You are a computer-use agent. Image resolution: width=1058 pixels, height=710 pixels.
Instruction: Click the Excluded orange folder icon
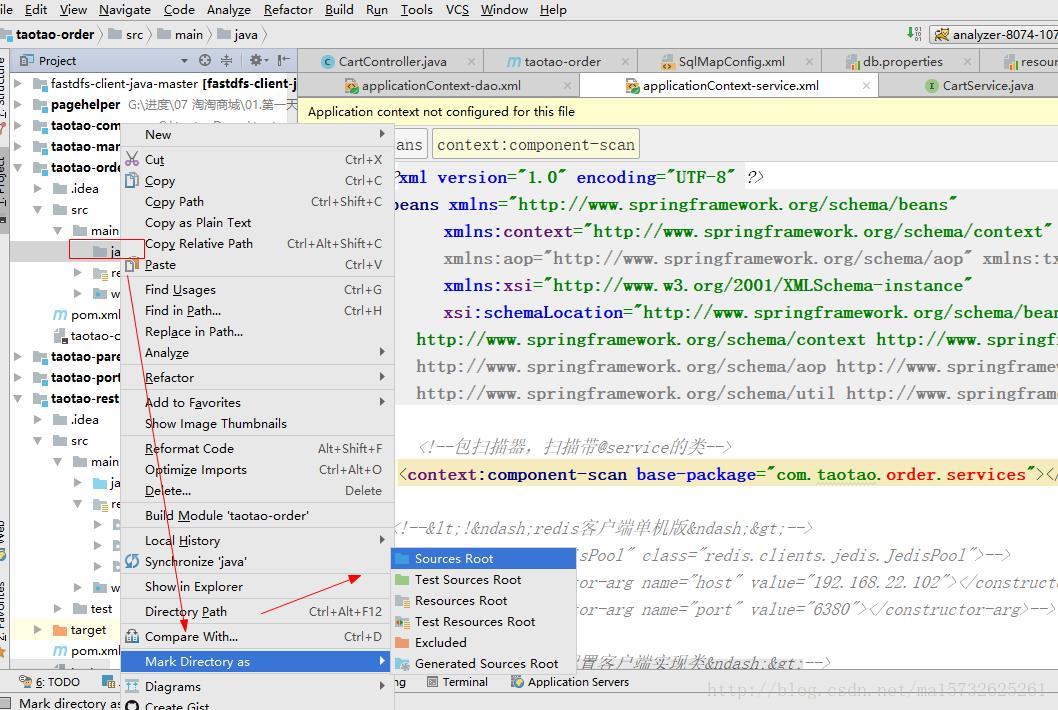pos(403,642)
